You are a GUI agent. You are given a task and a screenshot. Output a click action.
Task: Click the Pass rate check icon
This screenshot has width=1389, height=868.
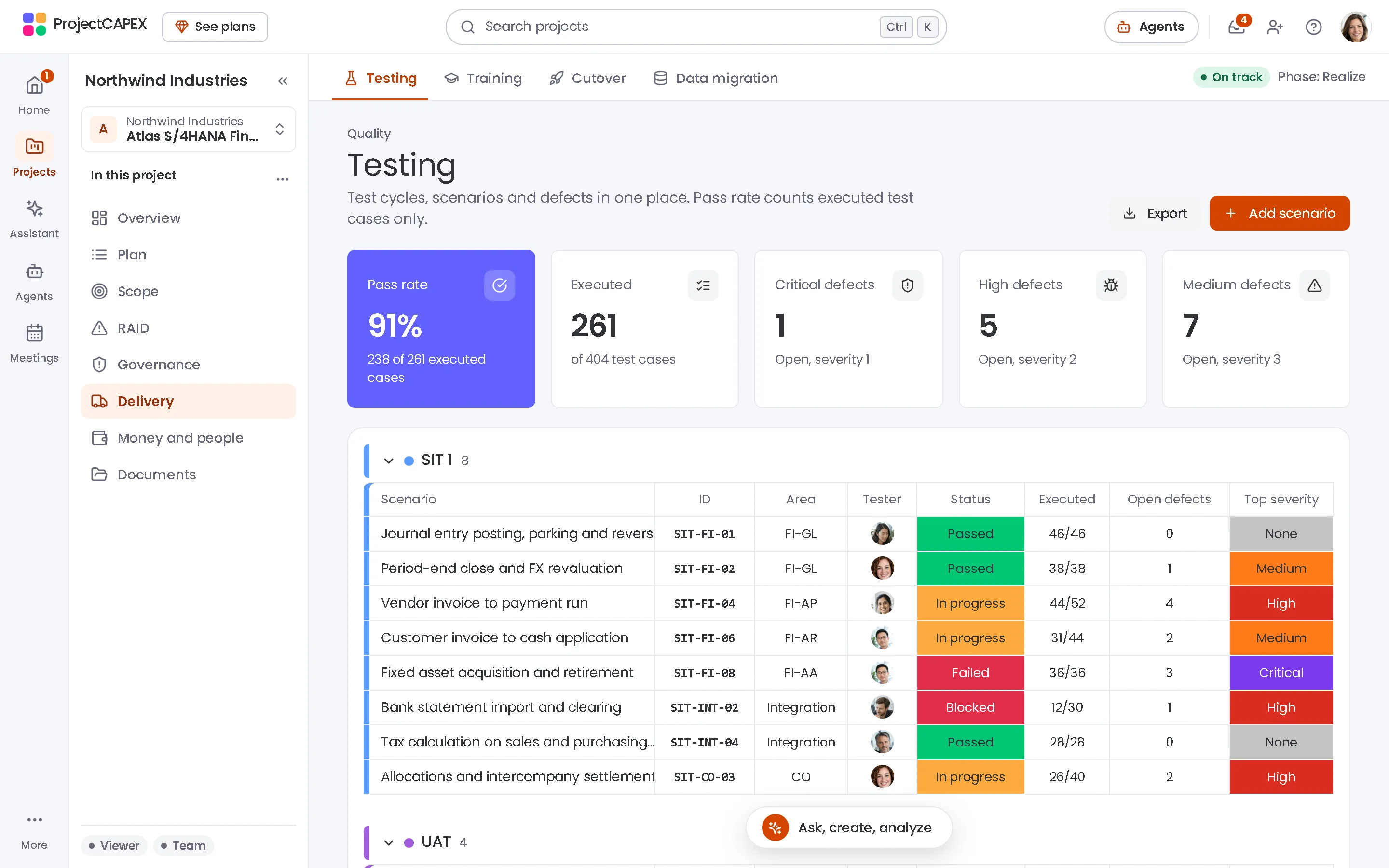coord(499,285)
